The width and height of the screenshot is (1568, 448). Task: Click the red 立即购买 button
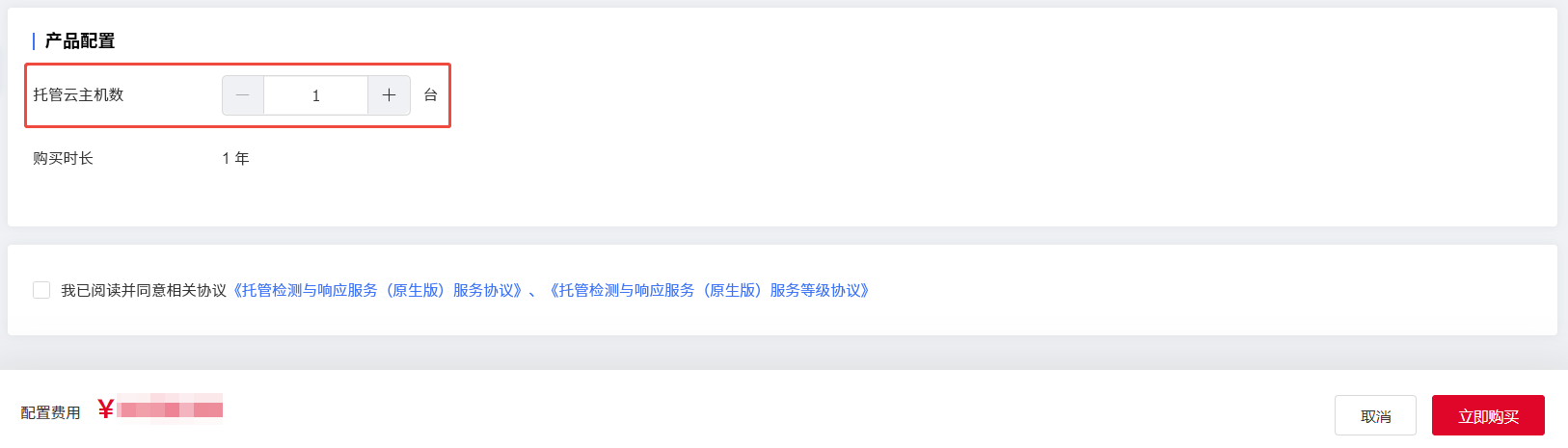(x=1488, y=415)
